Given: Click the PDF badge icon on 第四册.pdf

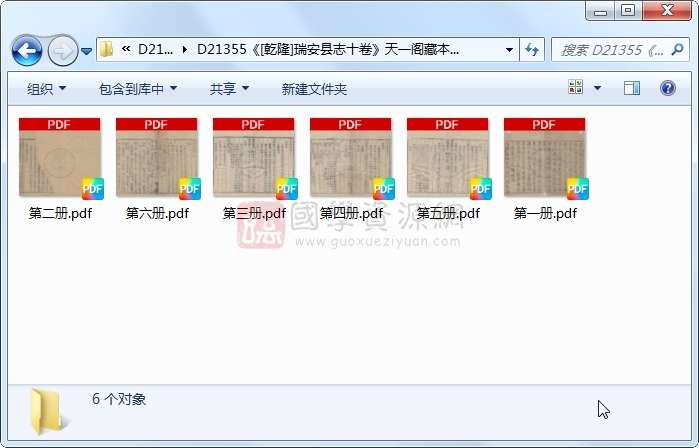Looking at the screenshot, I should pos(384,189).
